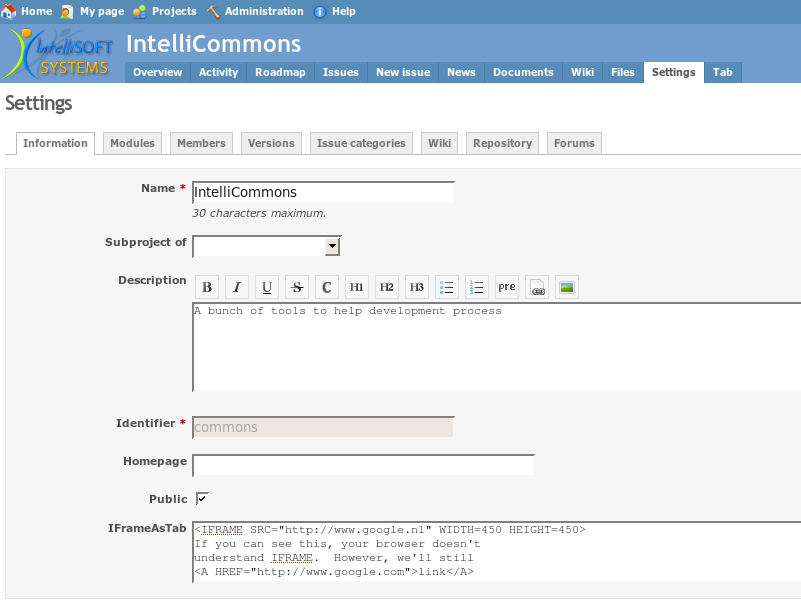This screenshot has width=801, height=602.
Task: Open the Projects link
Action: [x=174, y=11]
